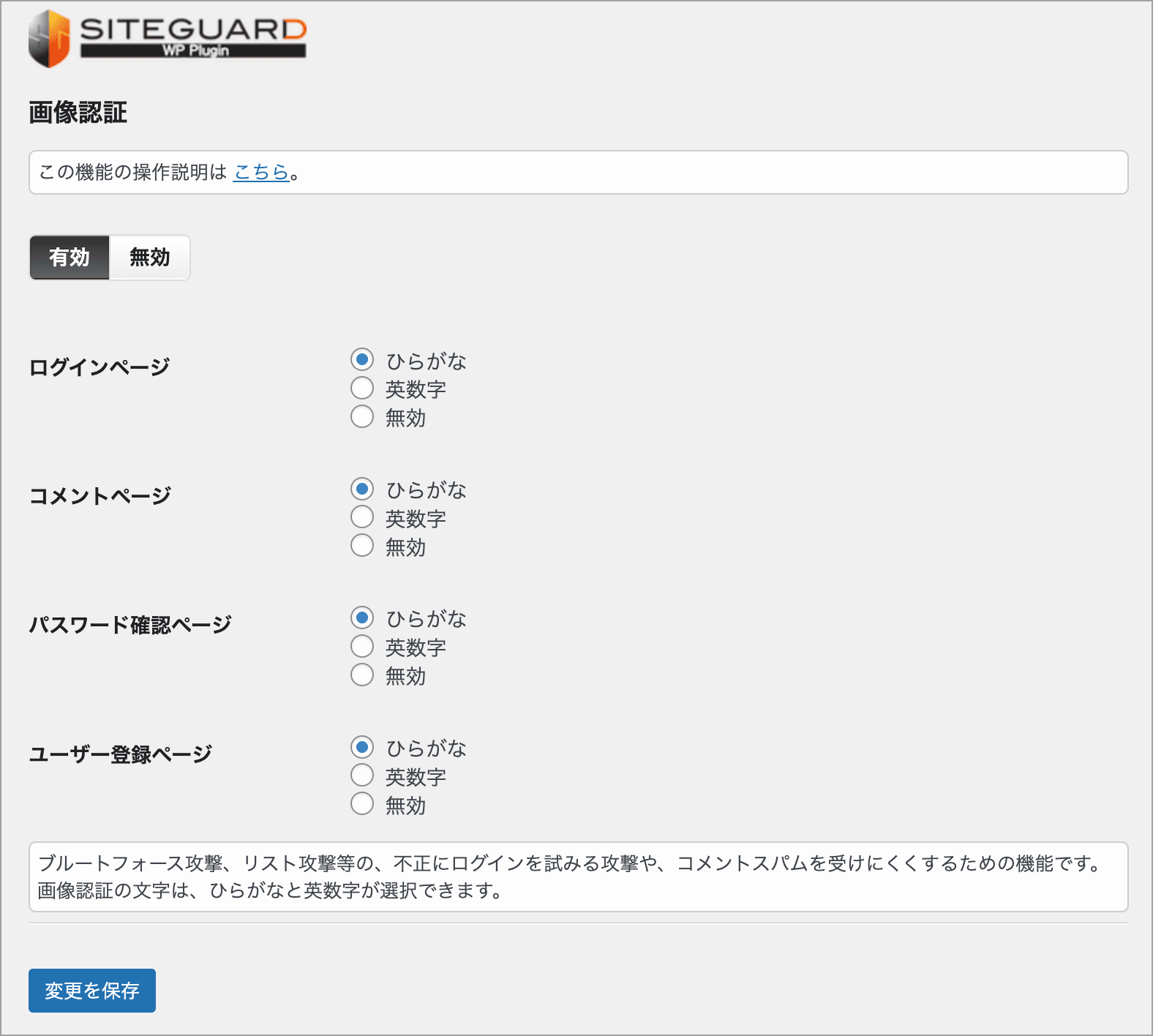Open the こちら help link
The height and width of the screenshot is (1036, 1153).
pyautogui.click(x=261, y=172)
